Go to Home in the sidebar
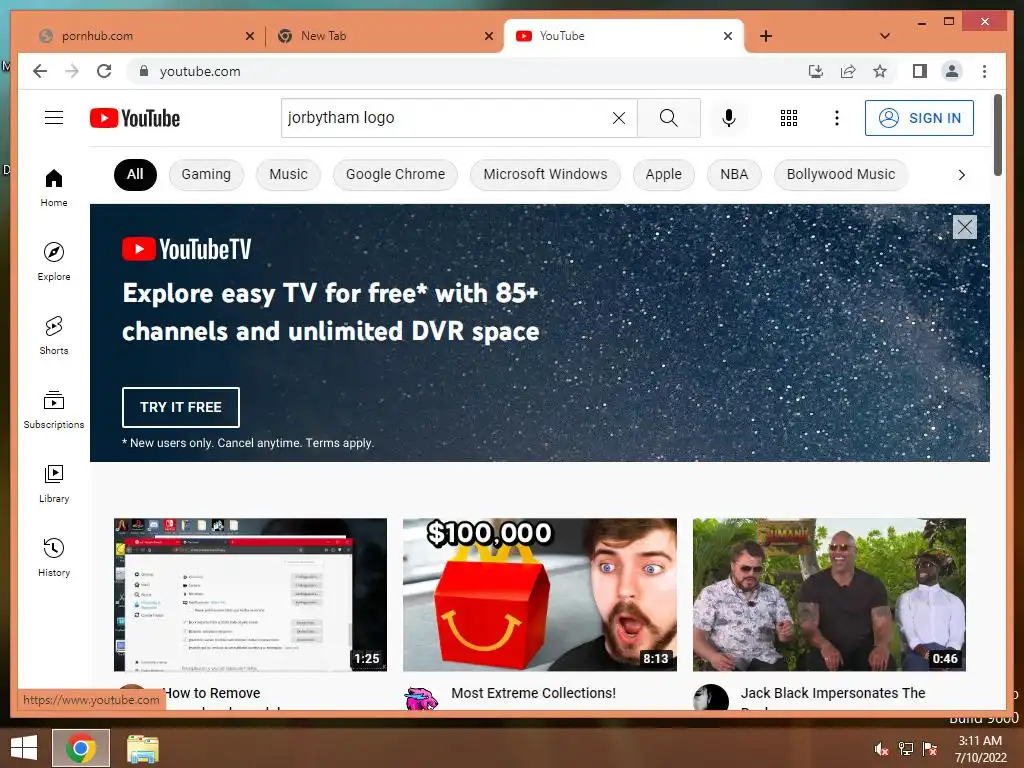1024x768 pixels. click(x=54, y=188)
